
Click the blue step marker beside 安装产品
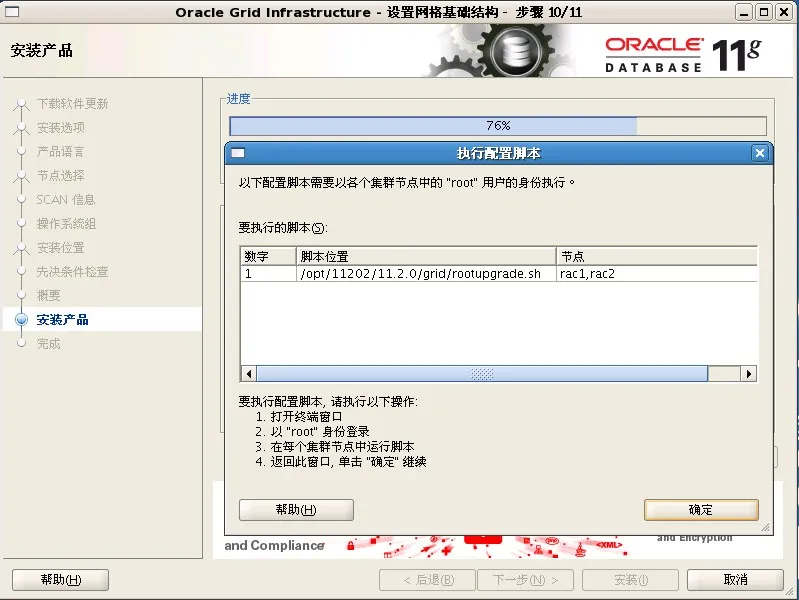click(21, 320)
